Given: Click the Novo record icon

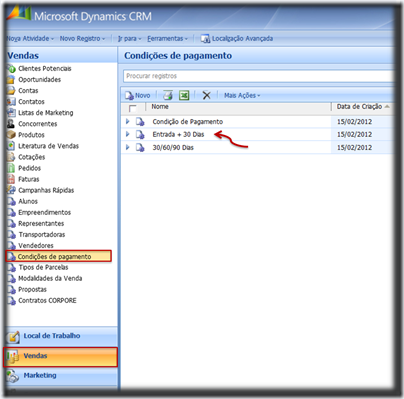Looking at the screenshot, I should [x=129, y=96].
